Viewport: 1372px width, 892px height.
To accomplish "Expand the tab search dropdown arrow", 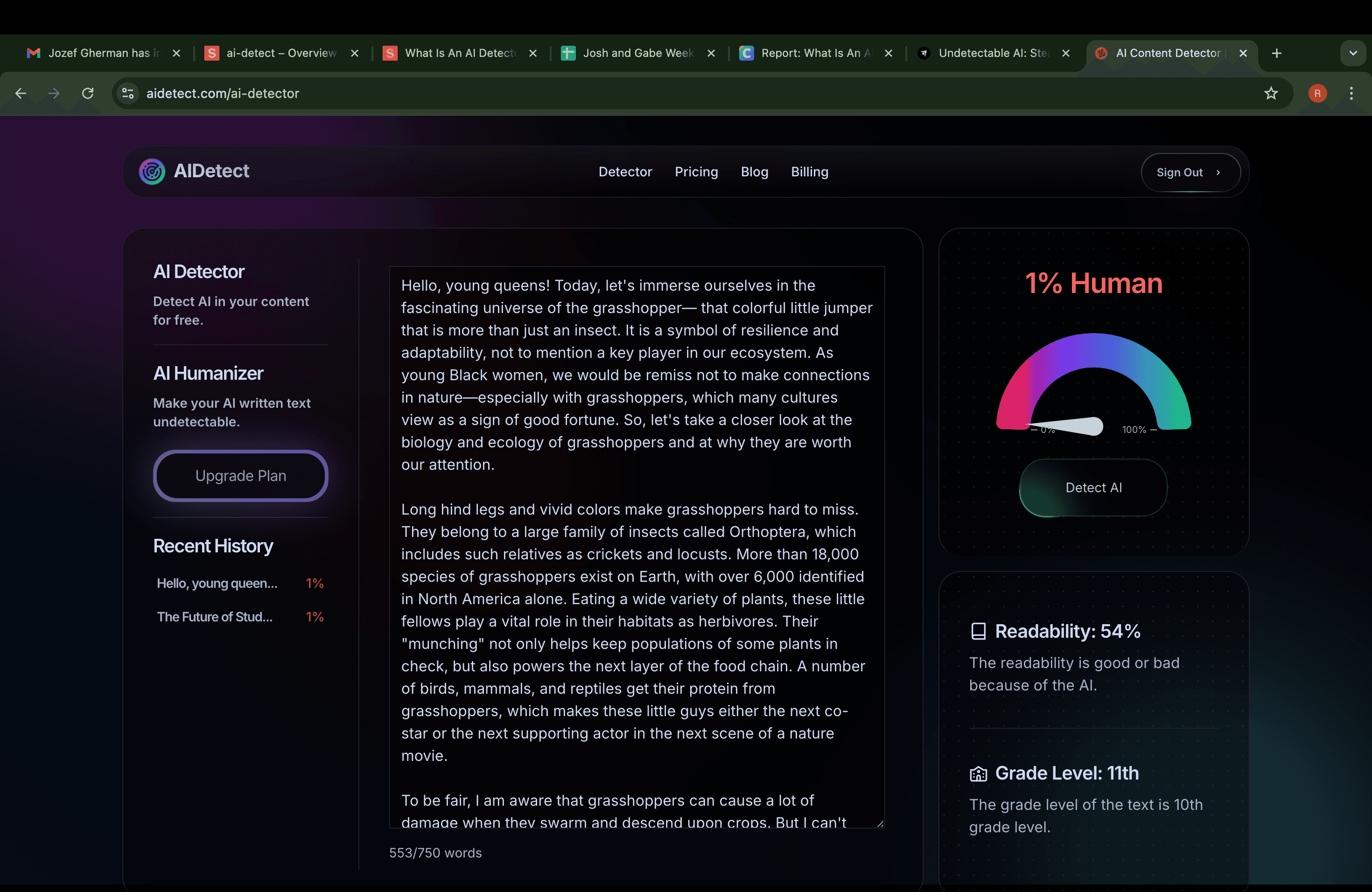I will [1353, 53].
